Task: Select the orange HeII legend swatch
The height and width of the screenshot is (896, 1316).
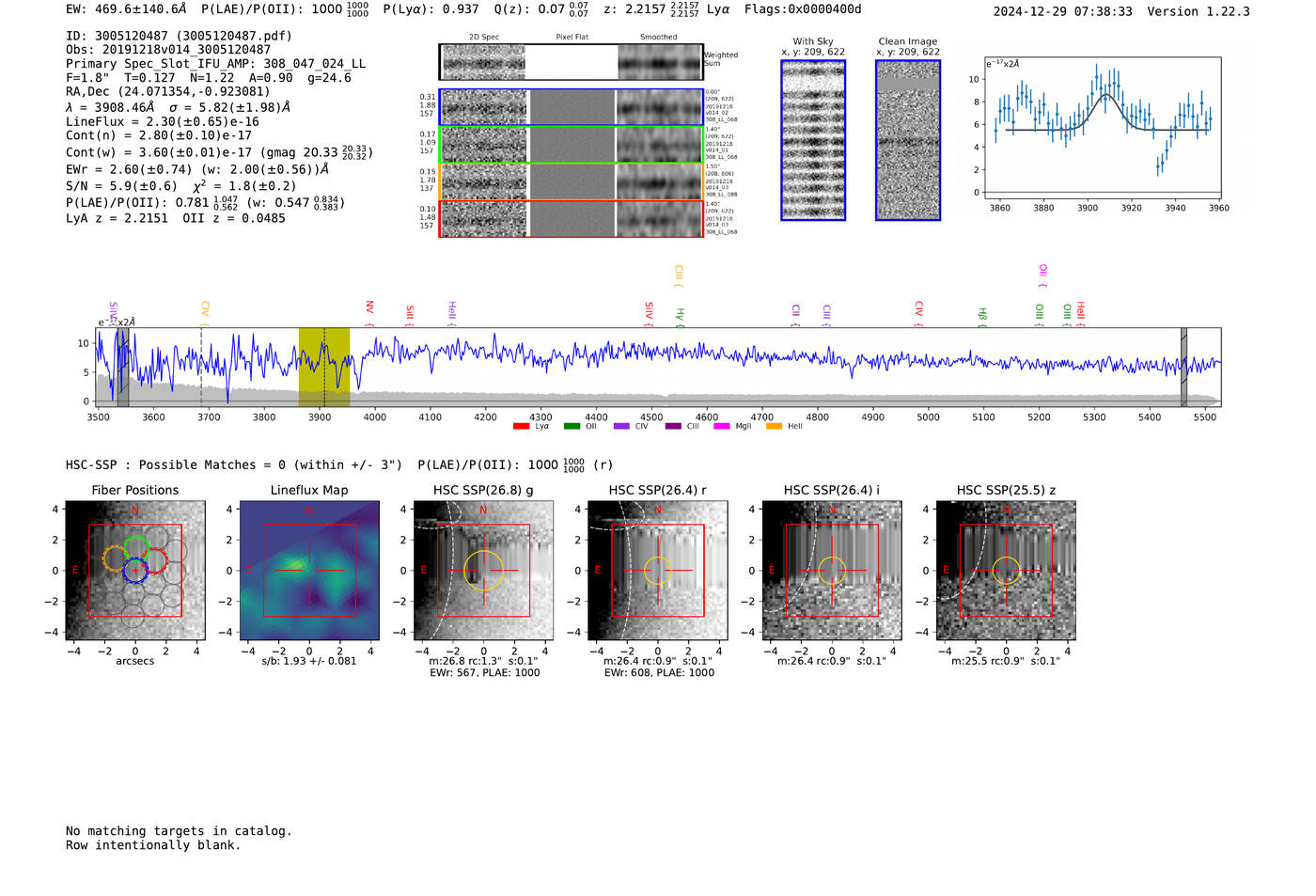Action: coord(774,427)
